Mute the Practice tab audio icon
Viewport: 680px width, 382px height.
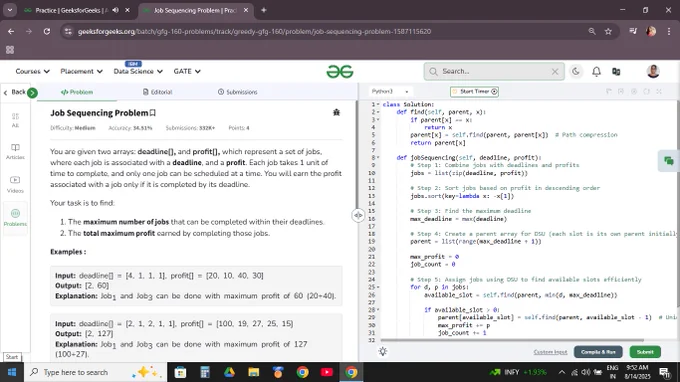(115, 10)
